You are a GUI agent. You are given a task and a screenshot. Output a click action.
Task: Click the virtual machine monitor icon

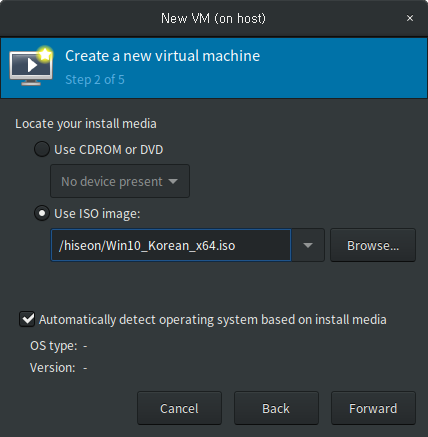coord(31,65)
